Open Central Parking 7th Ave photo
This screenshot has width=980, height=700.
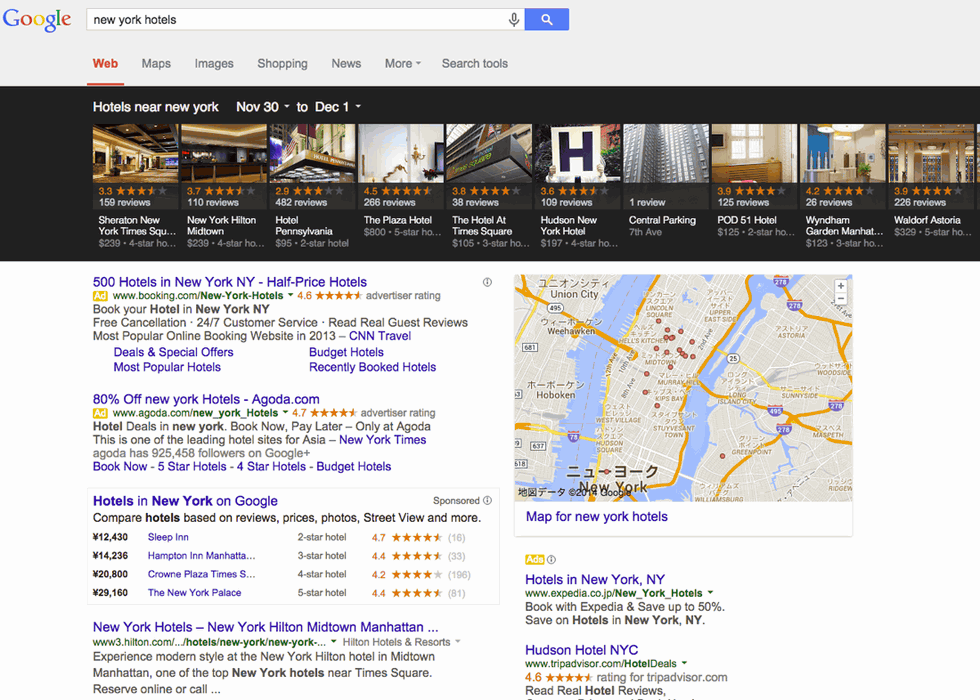pos(666,153)
